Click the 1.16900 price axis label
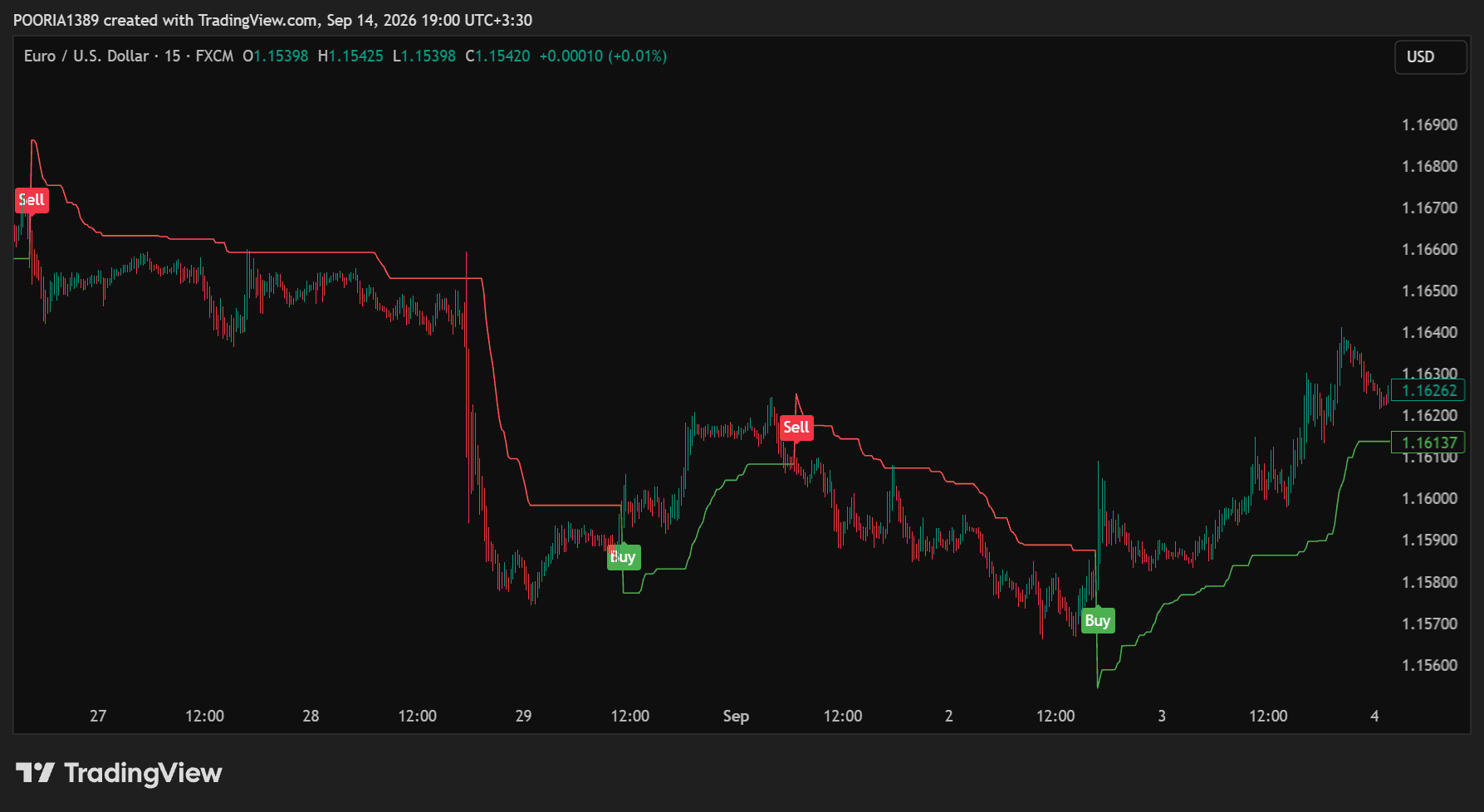Image resolution: width=1484 pixels, height=812 pixels. point(1429,125)
